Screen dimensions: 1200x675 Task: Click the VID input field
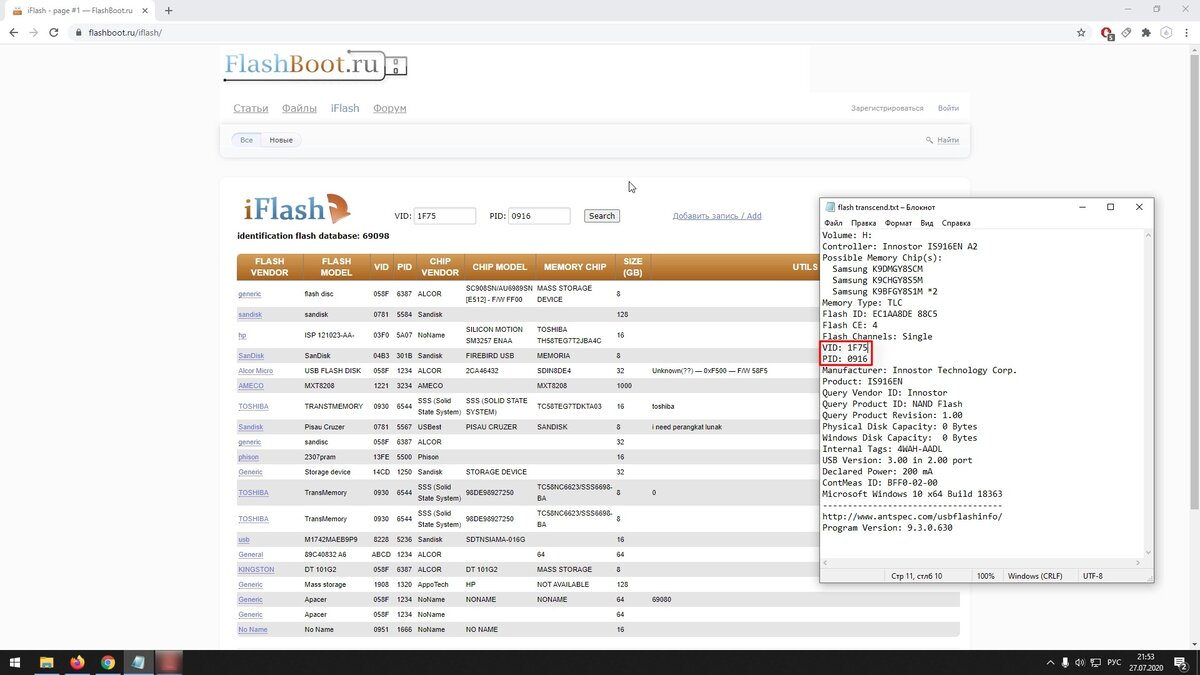coord(445,215)
